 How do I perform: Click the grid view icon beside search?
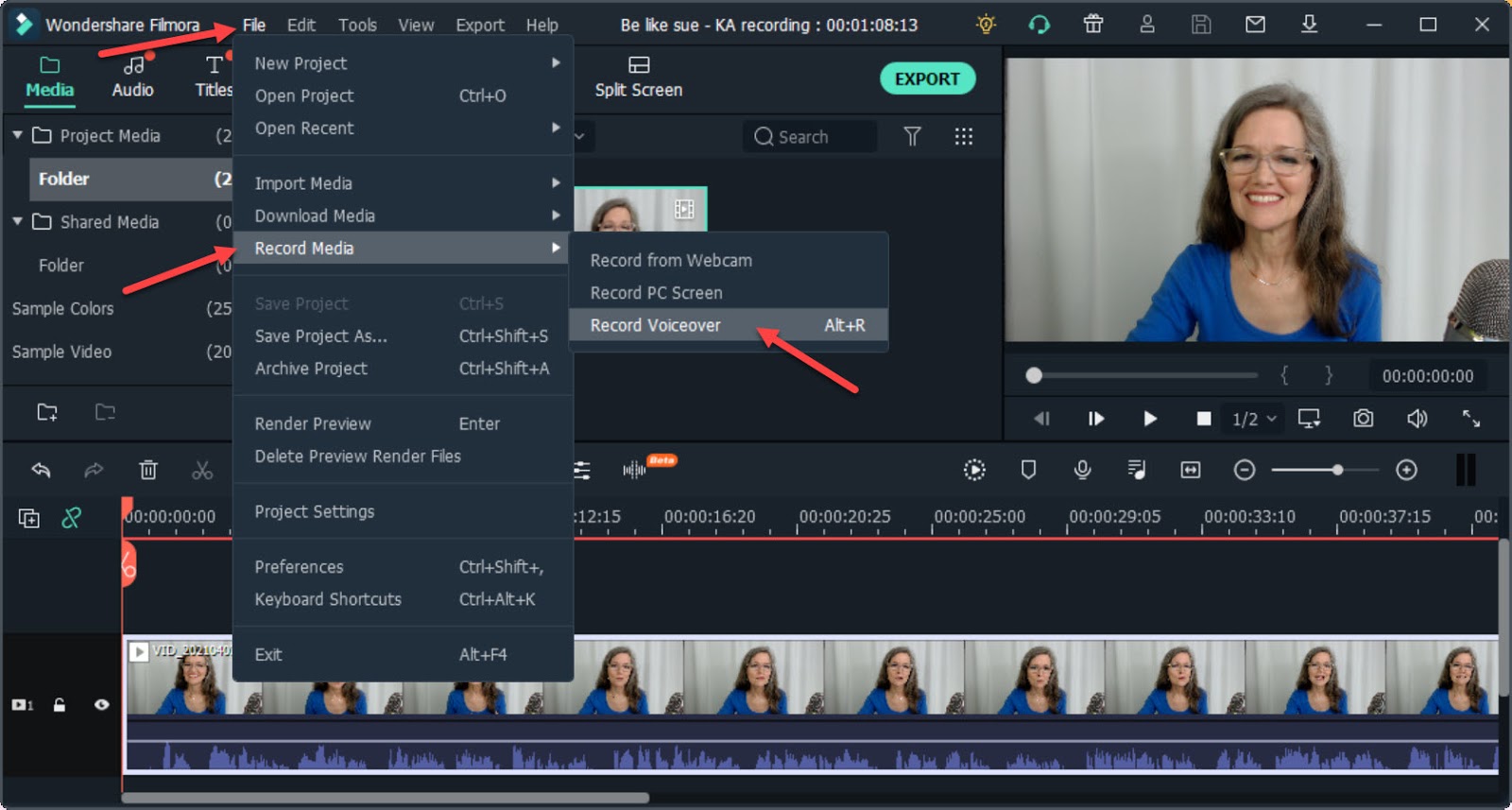[x=963, y=137]
